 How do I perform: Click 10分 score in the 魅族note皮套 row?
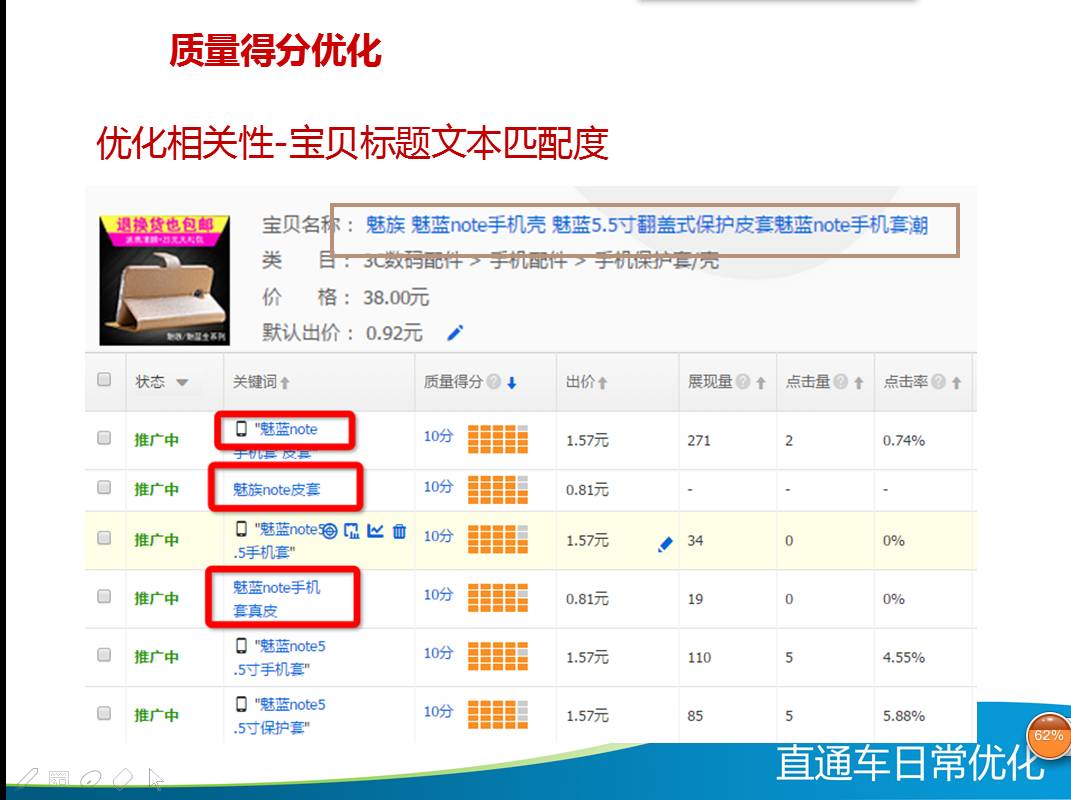pos(438,486)
